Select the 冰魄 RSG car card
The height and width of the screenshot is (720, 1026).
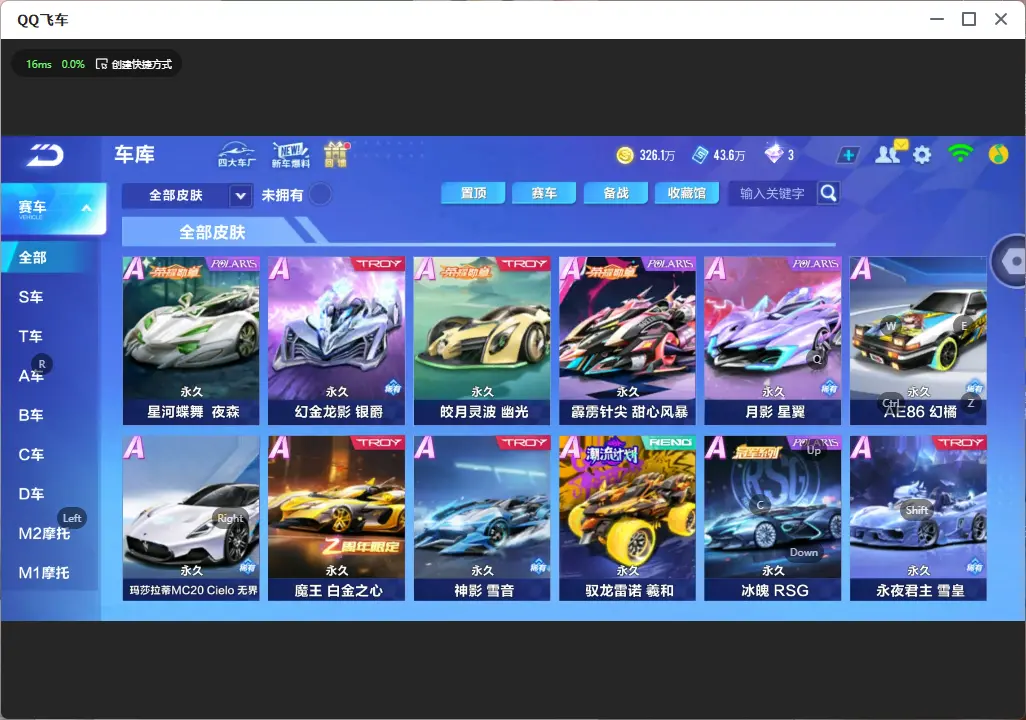click(773, 518)
